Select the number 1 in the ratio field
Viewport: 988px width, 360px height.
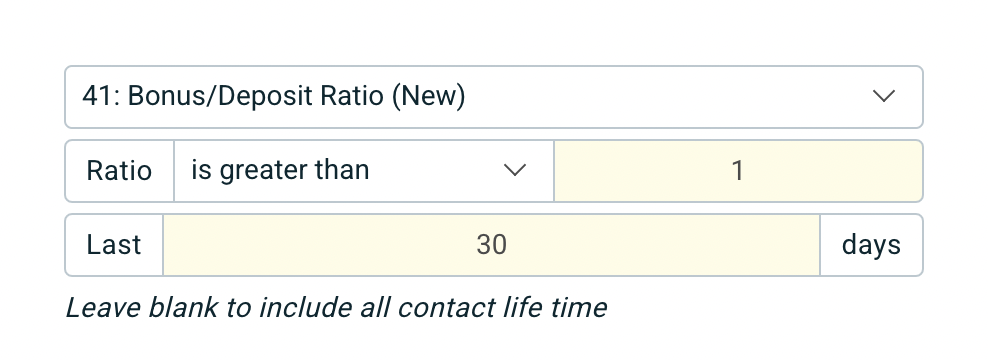coord(738,171)
